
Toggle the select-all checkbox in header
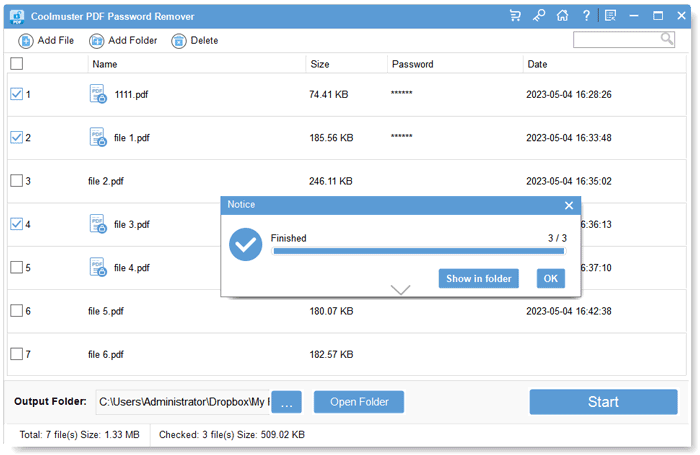[17, 64]
